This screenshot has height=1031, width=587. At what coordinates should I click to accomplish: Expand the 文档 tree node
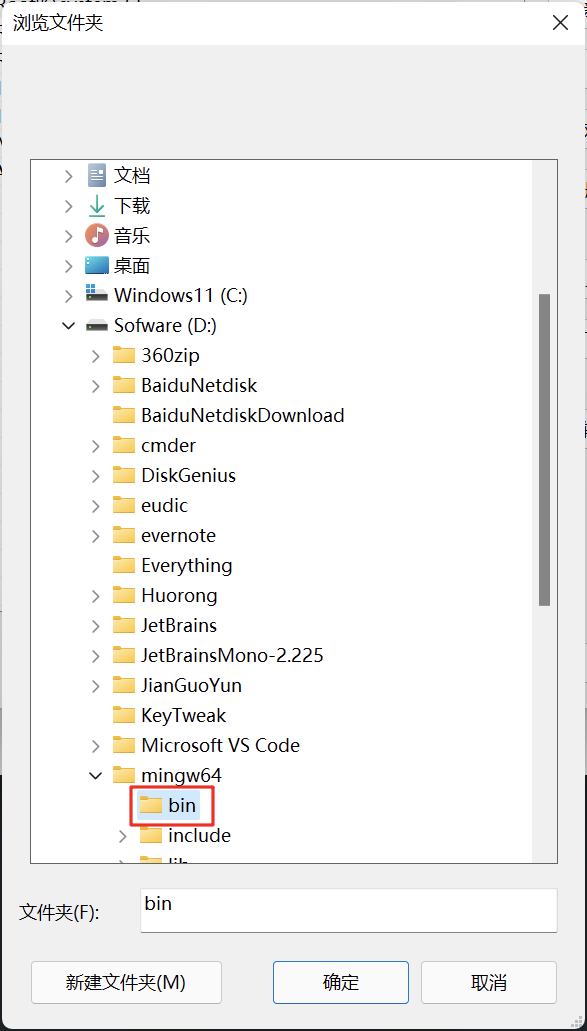pyautogui.click(x=69, y=176)
